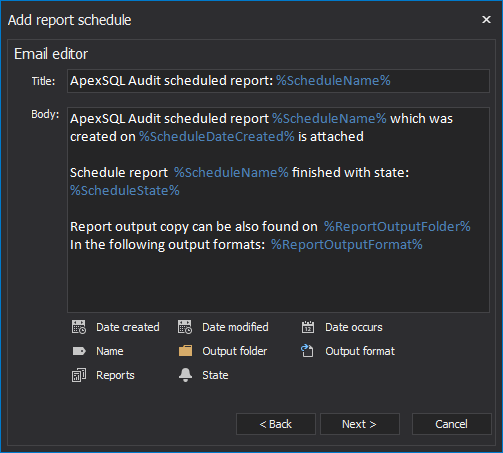Insert the Date created tag label
This screenshot has width=503, height=453.
(128, 327)
